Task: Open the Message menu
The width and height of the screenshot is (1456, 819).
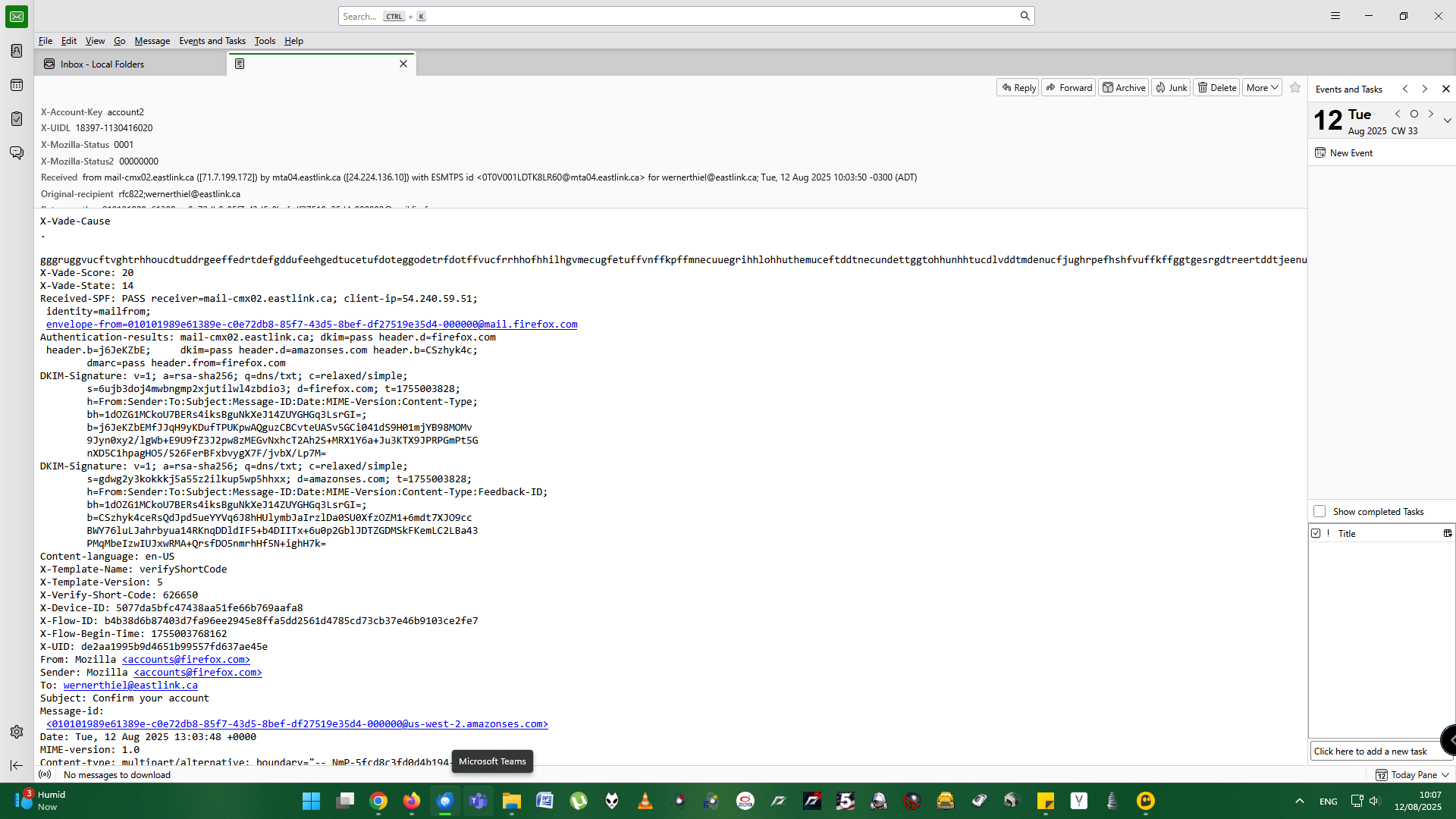Action: 152,41
